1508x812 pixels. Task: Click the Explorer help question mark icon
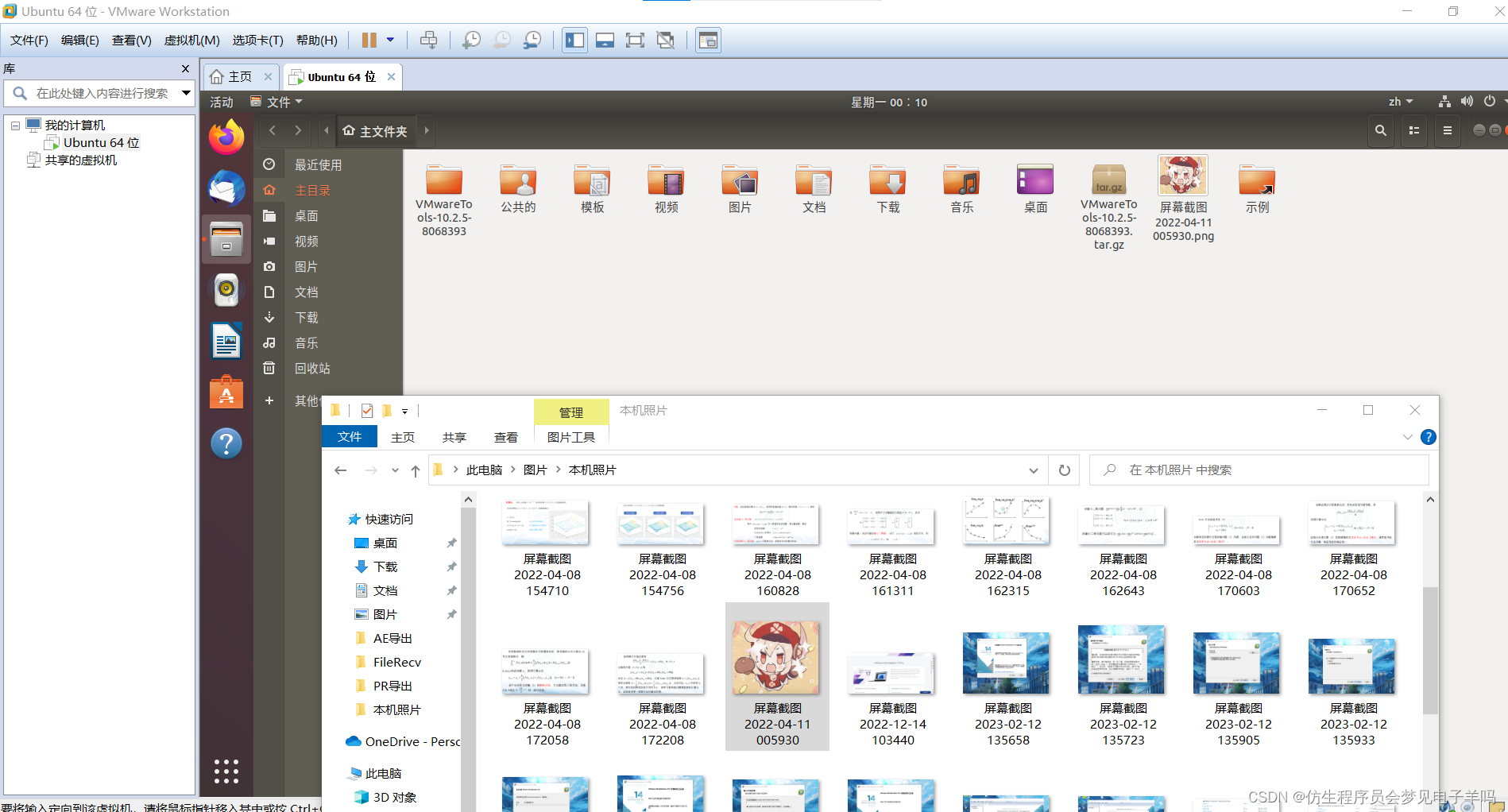click(1428, 437)
